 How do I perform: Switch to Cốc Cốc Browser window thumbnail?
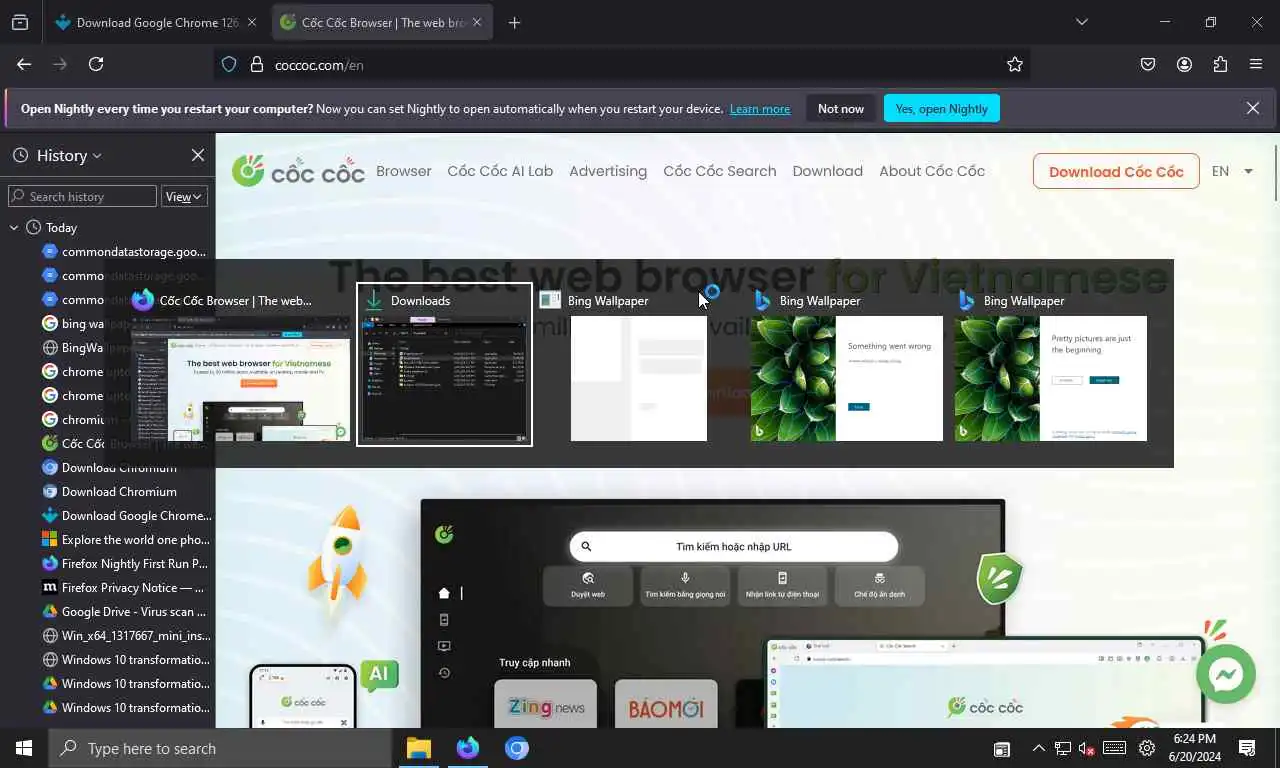tap(240, 365)
